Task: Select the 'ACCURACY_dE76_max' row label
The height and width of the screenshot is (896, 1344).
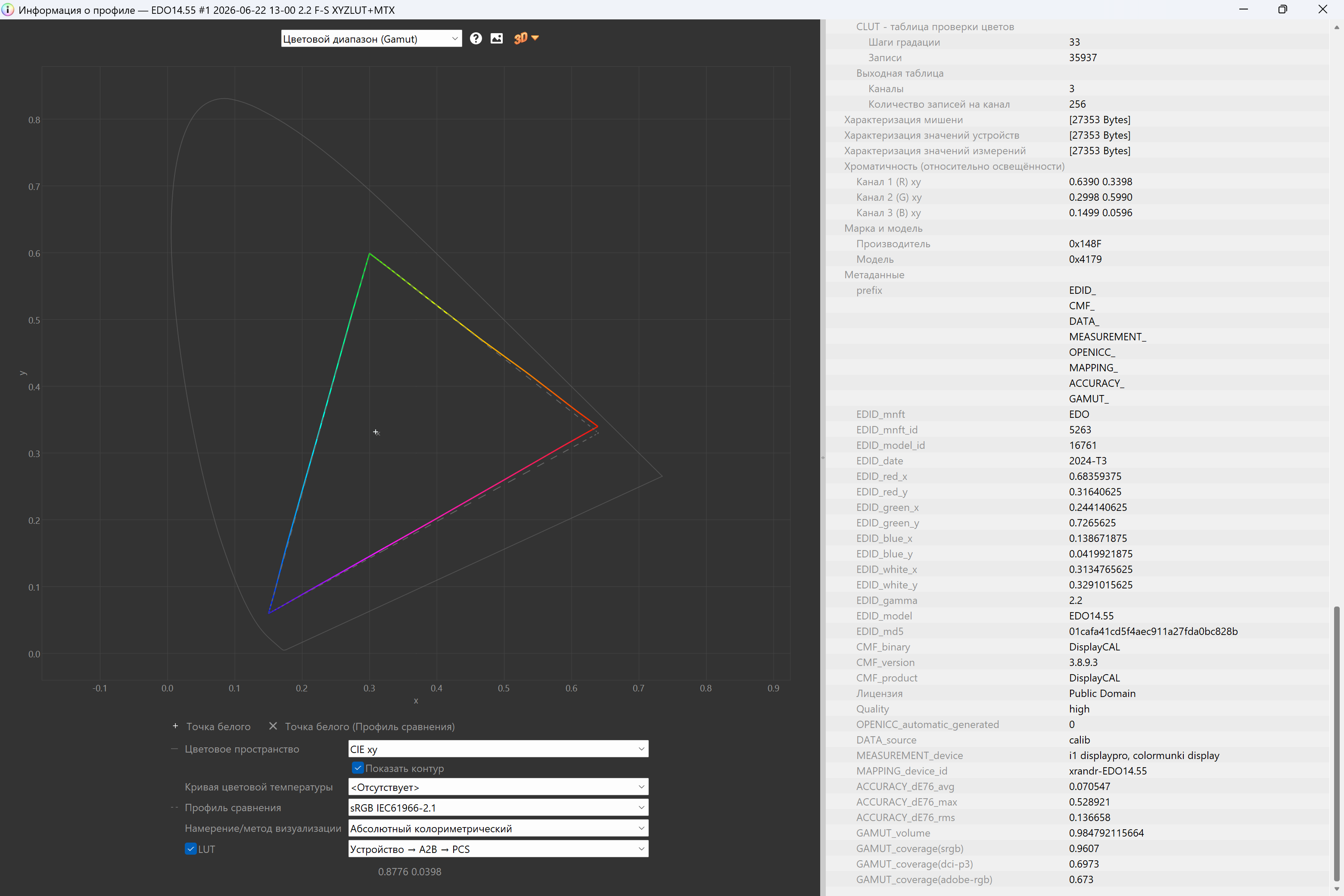Action: (x=906, y=802)
